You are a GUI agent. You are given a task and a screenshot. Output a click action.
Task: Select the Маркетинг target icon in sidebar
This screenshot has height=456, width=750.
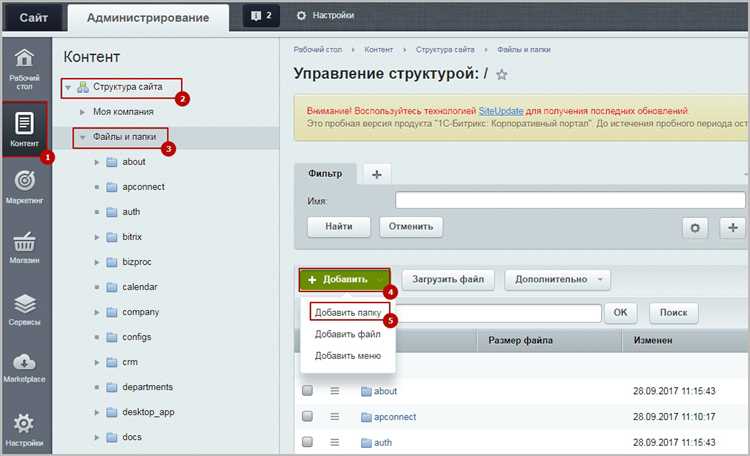point(24,181)
